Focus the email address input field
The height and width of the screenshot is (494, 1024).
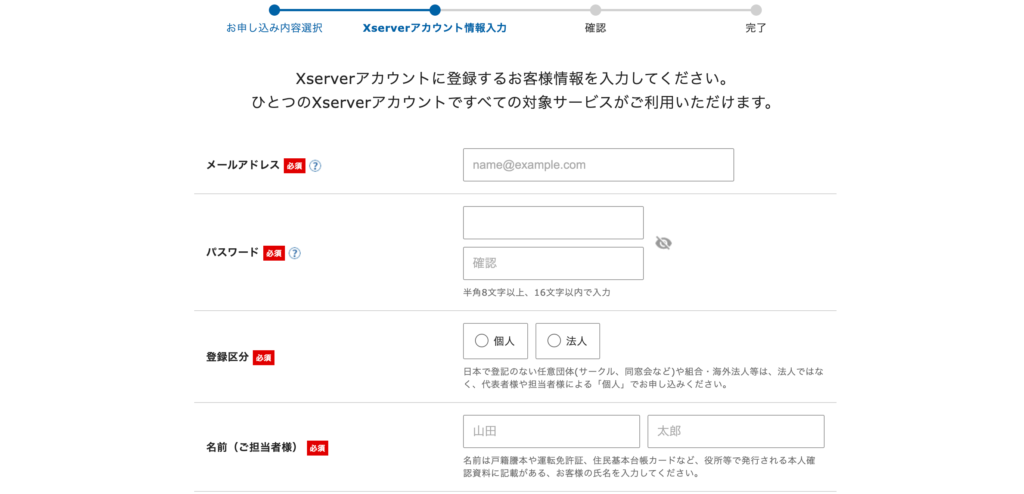(x=598, y=165)
